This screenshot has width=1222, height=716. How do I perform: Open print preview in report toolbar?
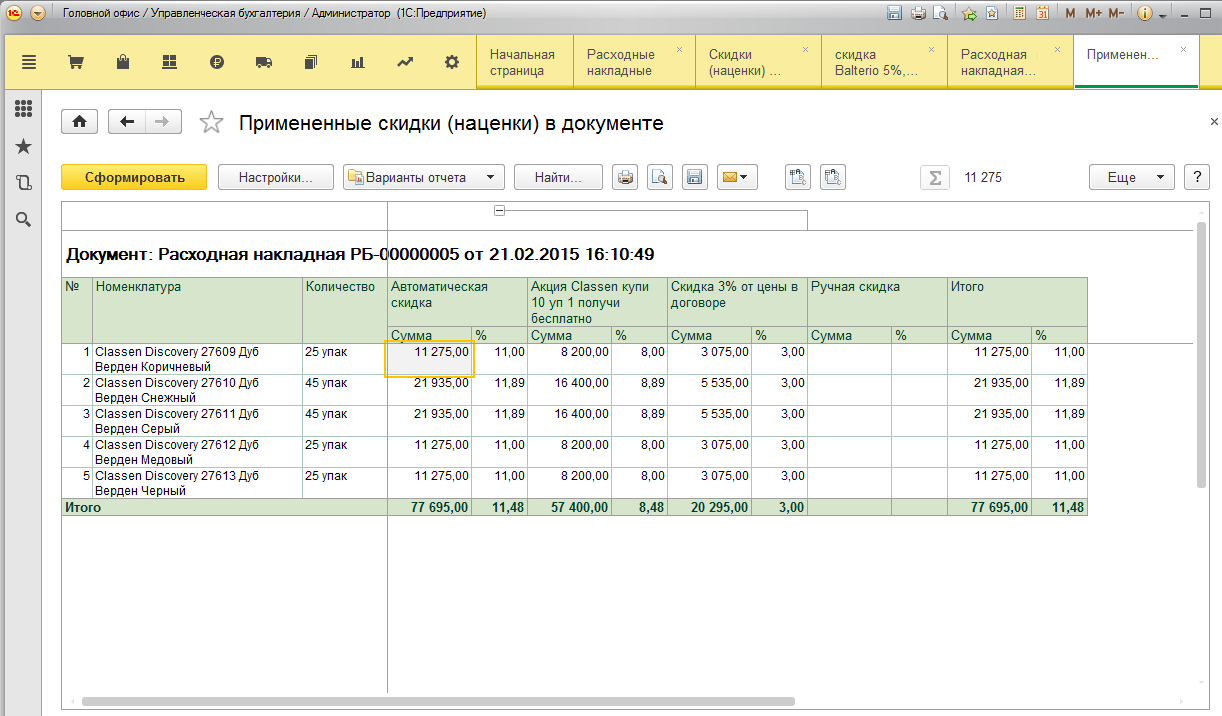pyautogui.click(x=660, y=177)
